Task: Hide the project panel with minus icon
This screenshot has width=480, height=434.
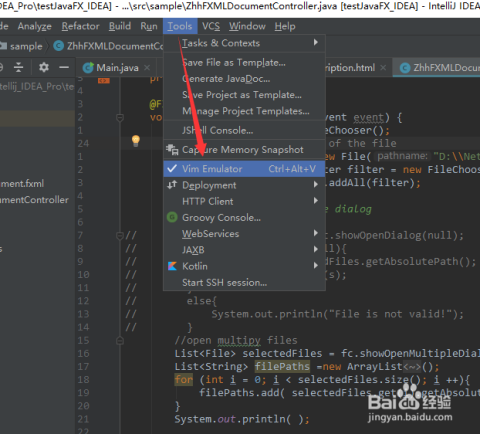Action: pos(64,67)
